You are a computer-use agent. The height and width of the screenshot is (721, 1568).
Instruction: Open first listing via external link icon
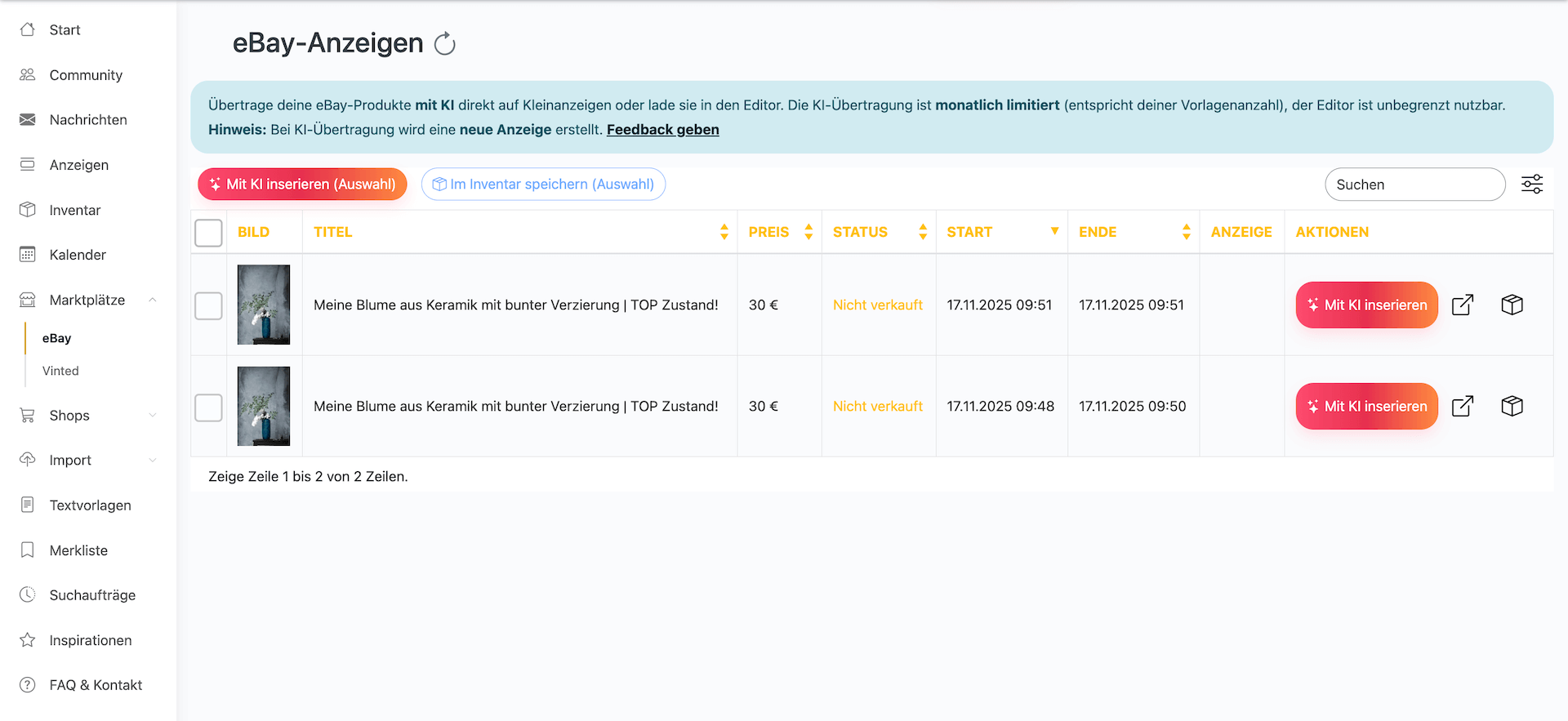pyautogui.click(x=1462, y=305)
